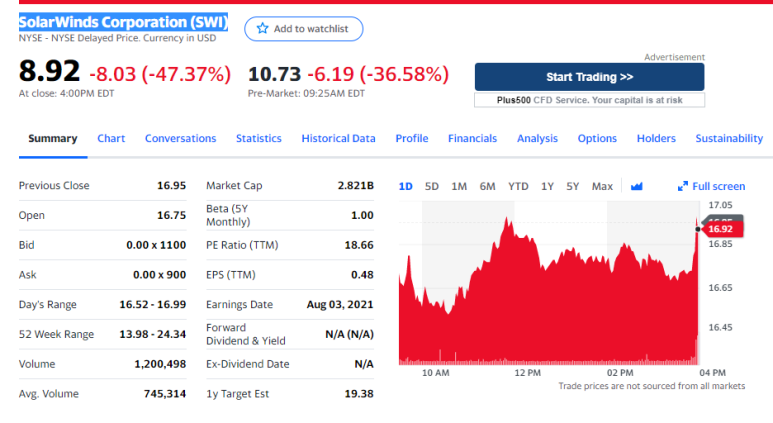Add SolarWinds to watchlist
The image size is (773, 423).
304,29
